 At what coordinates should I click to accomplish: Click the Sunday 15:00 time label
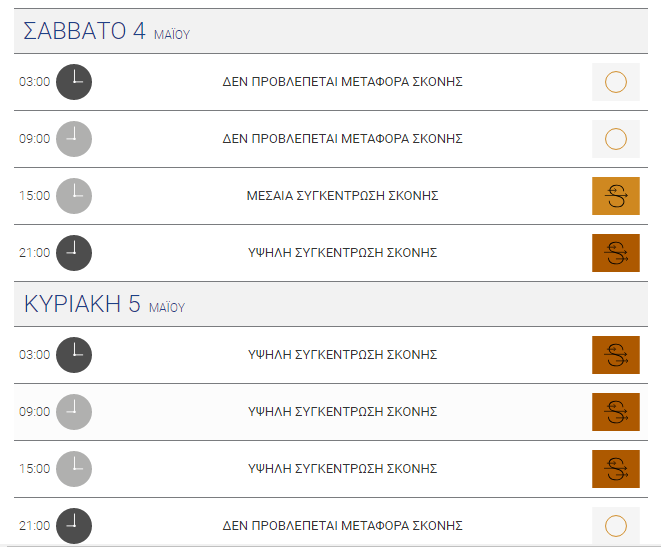35,469
